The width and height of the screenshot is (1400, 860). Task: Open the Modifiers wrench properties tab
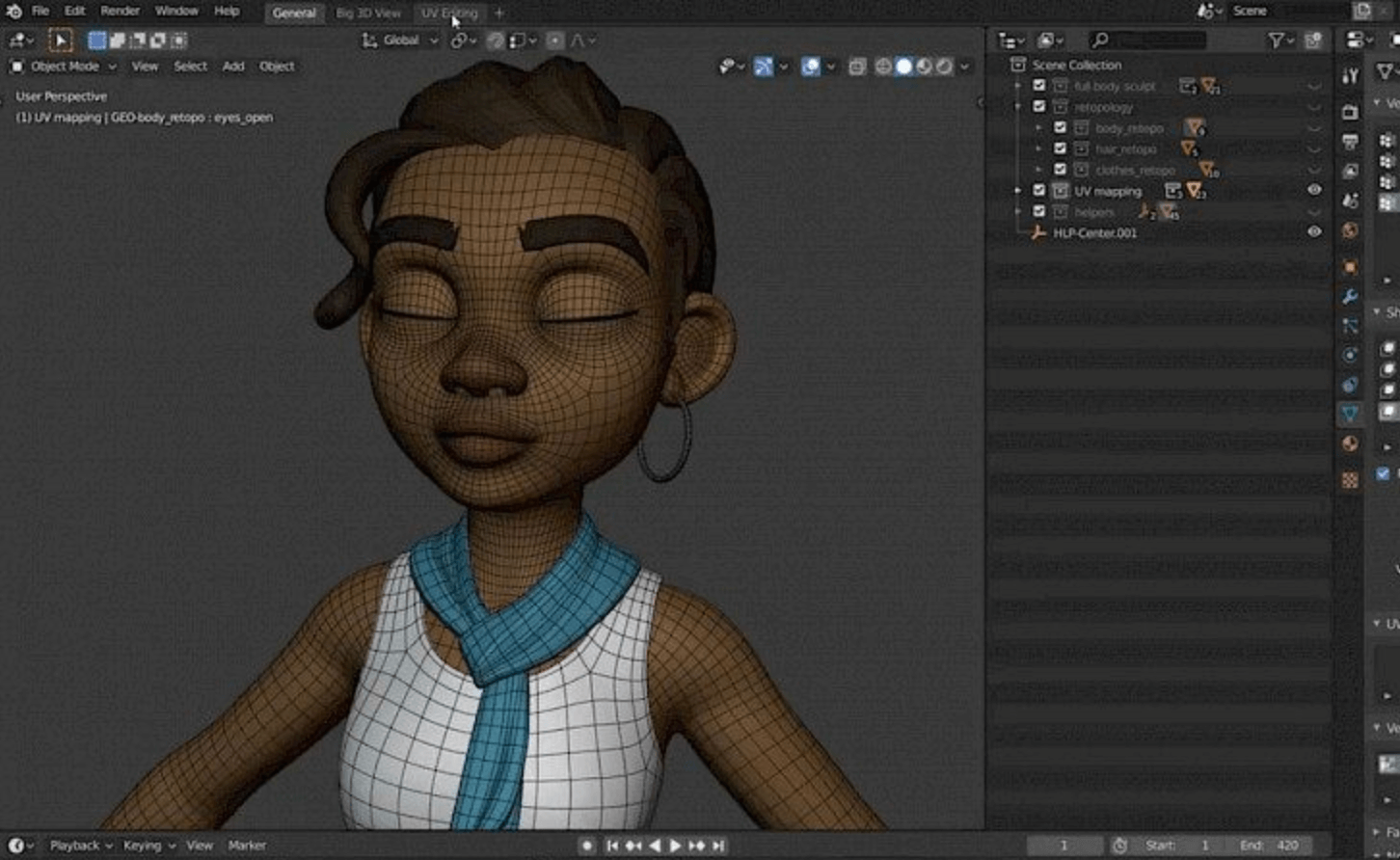tap(1350, 297)
